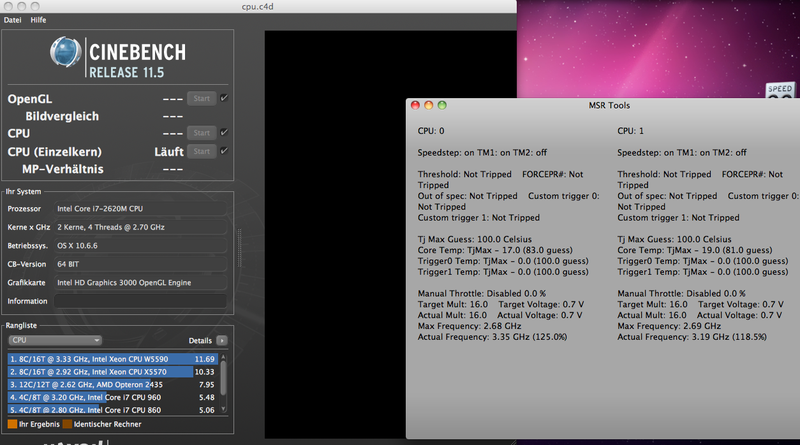
Task: Select ranking entry Core i7 CPU 960
Action: [x=112, y=397]
